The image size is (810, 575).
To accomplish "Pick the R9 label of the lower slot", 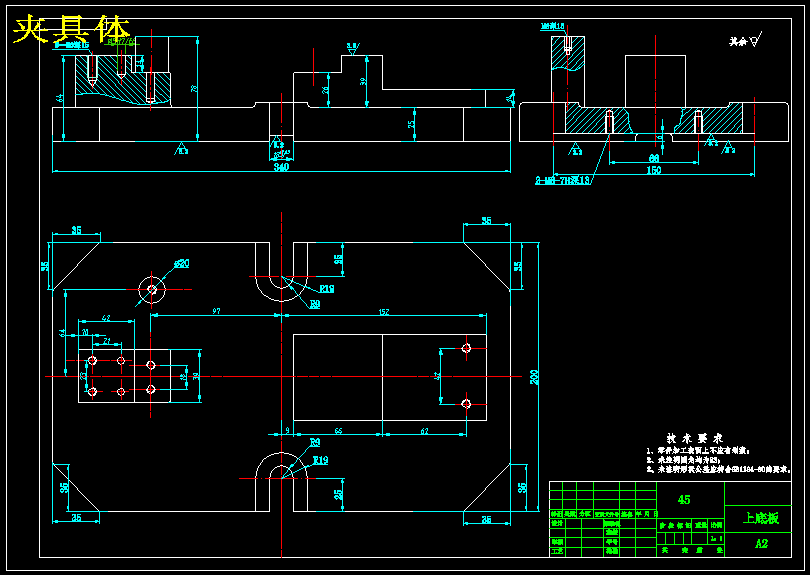I will pos(315,442).
